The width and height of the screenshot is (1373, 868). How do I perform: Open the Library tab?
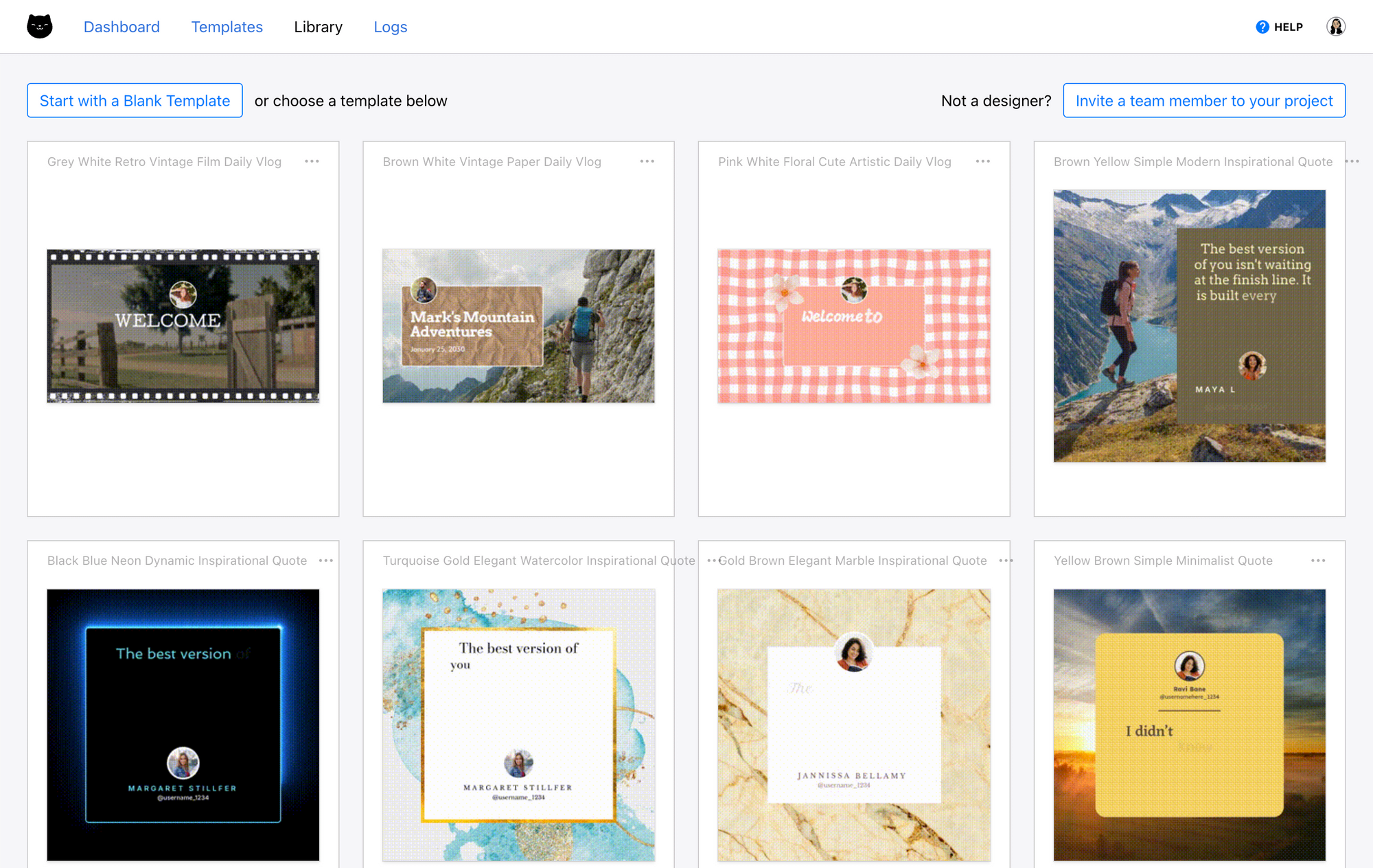[x=318, y=27]
